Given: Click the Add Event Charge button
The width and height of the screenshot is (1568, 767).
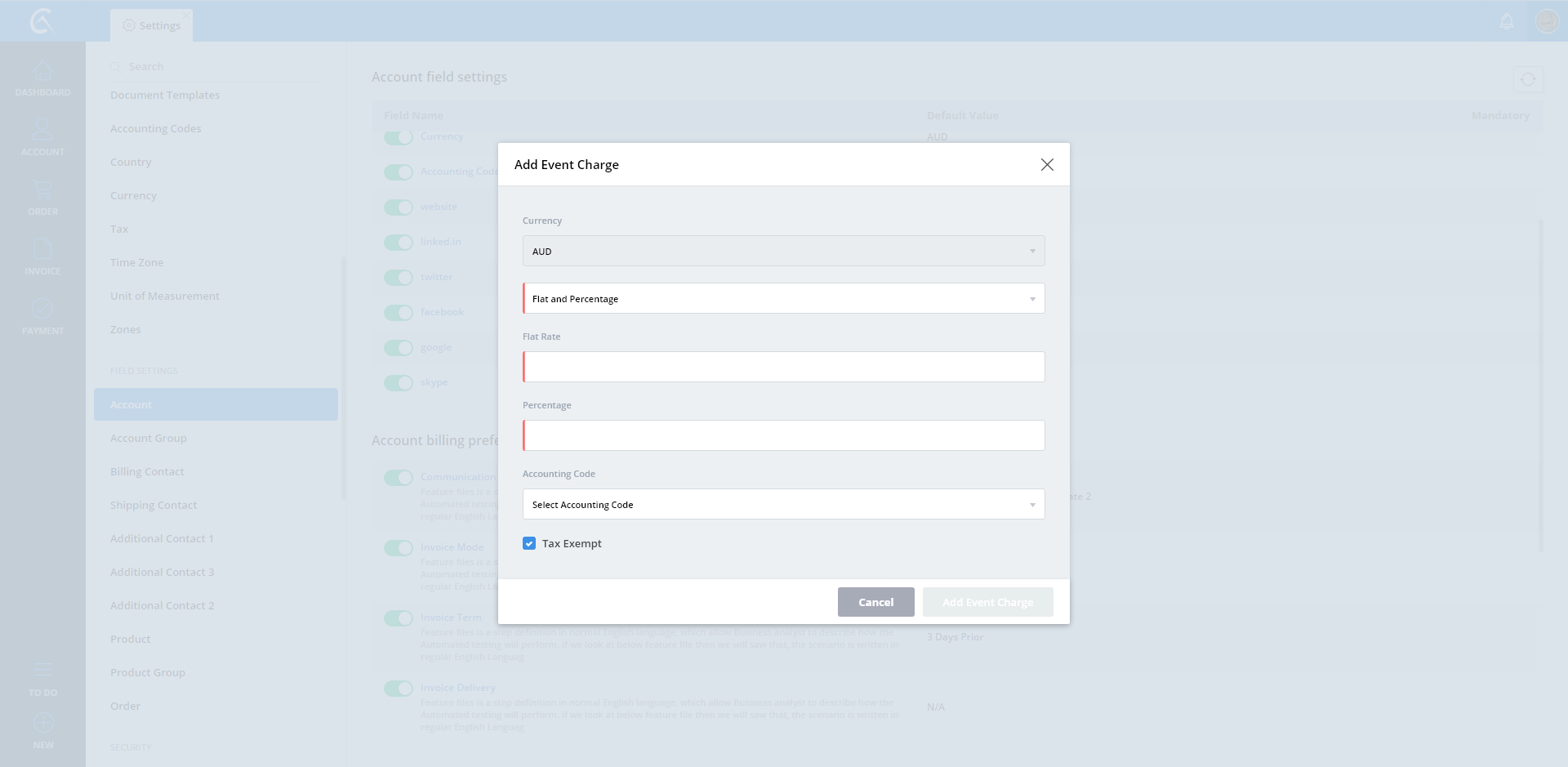Looking at the screenshot, I should [x=987, y=603].
